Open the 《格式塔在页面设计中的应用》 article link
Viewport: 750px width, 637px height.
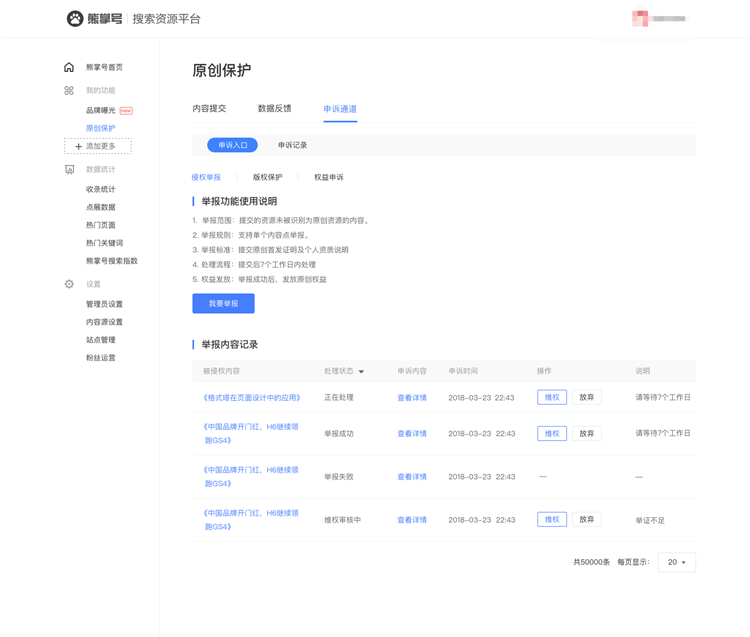(252, 398)
